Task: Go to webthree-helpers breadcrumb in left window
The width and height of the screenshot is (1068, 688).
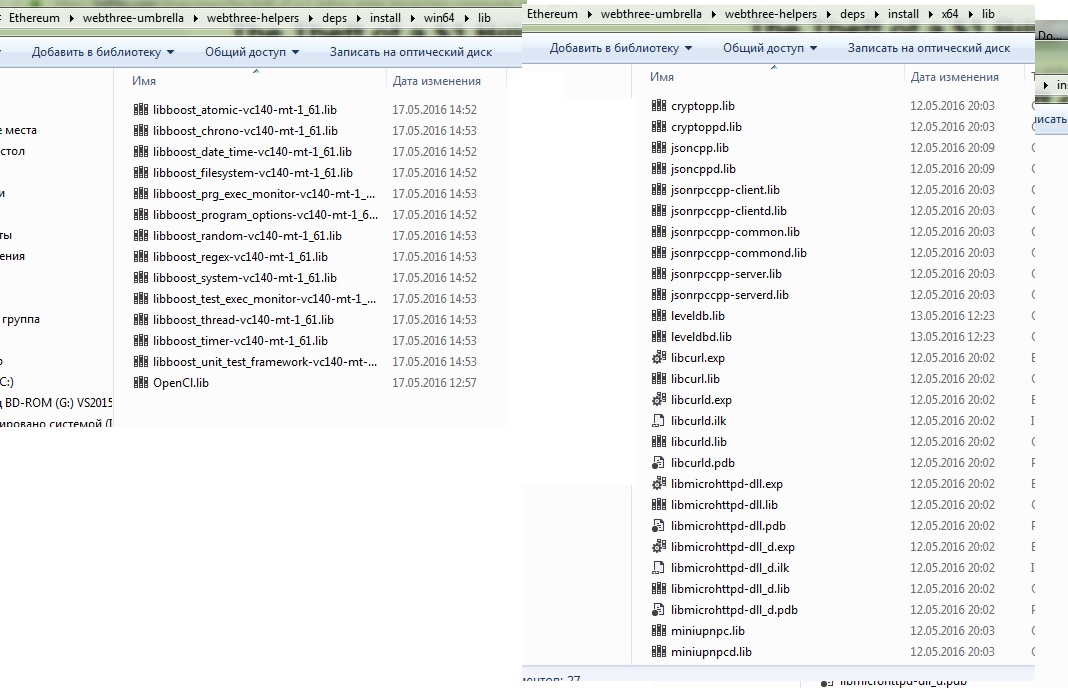Action: 253,18
